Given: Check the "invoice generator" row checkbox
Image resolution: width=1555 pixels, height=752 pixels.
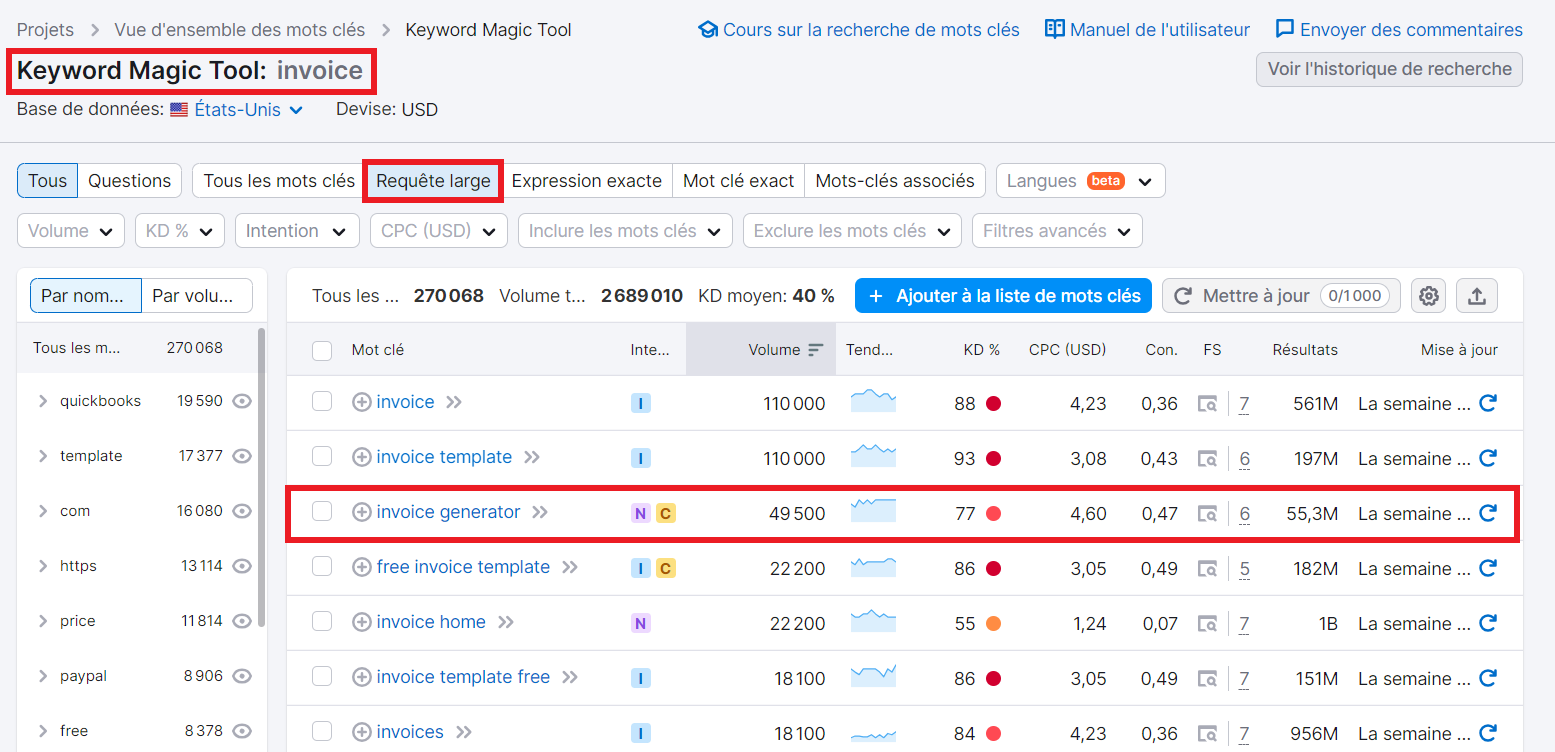Looking at the screenshot, I should tap(321, 512).
